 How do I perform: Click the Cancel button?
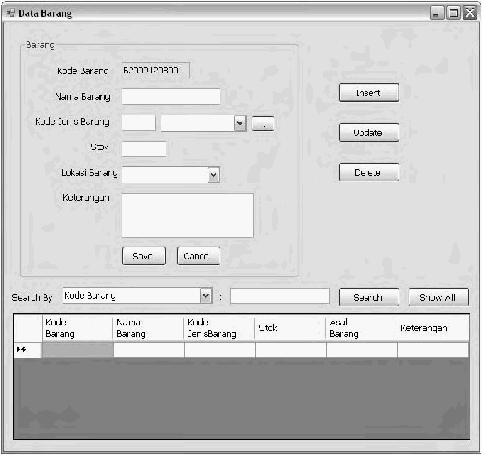pyautogui.click(x=198, y=256)
